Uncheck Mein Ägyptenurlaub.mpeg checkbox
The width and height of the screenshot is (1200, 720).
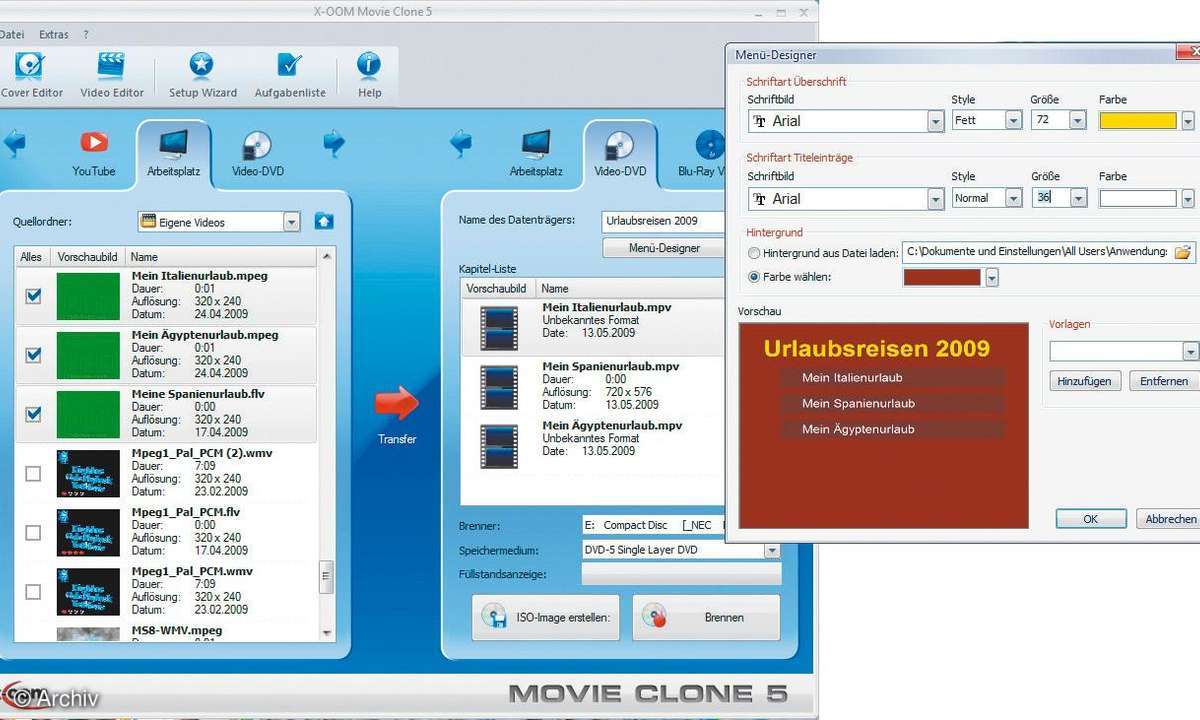tap(33, 355)
